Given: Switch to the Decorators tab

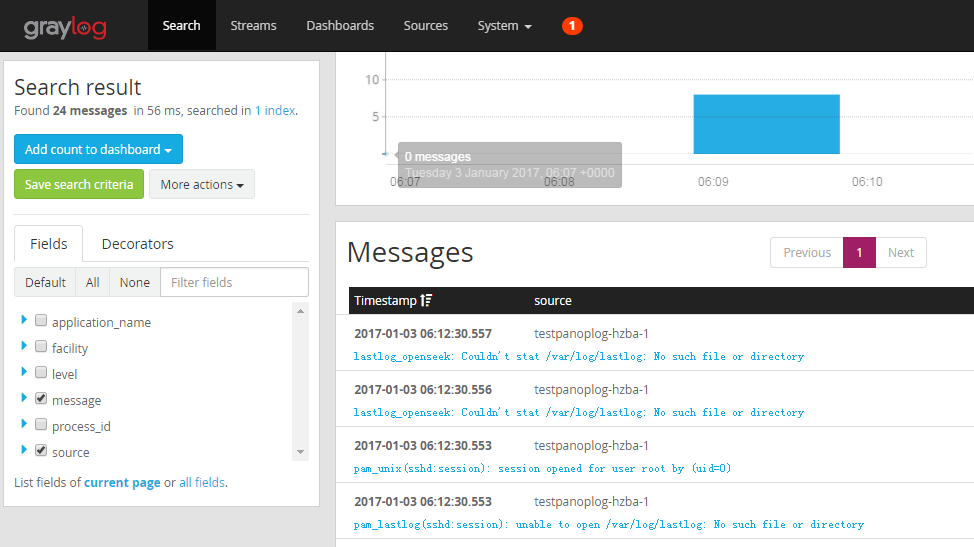Looking at the screenshot, I should click(137, 244).
